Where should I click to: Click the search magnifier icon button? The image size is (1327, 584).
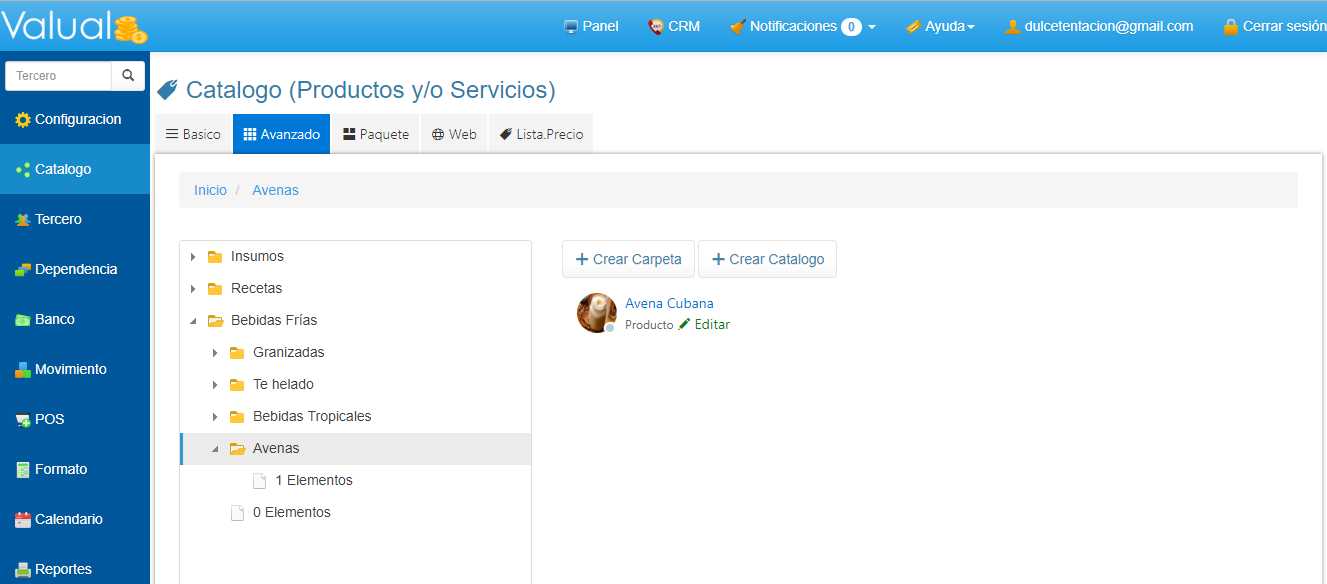(x=128, y=76)
